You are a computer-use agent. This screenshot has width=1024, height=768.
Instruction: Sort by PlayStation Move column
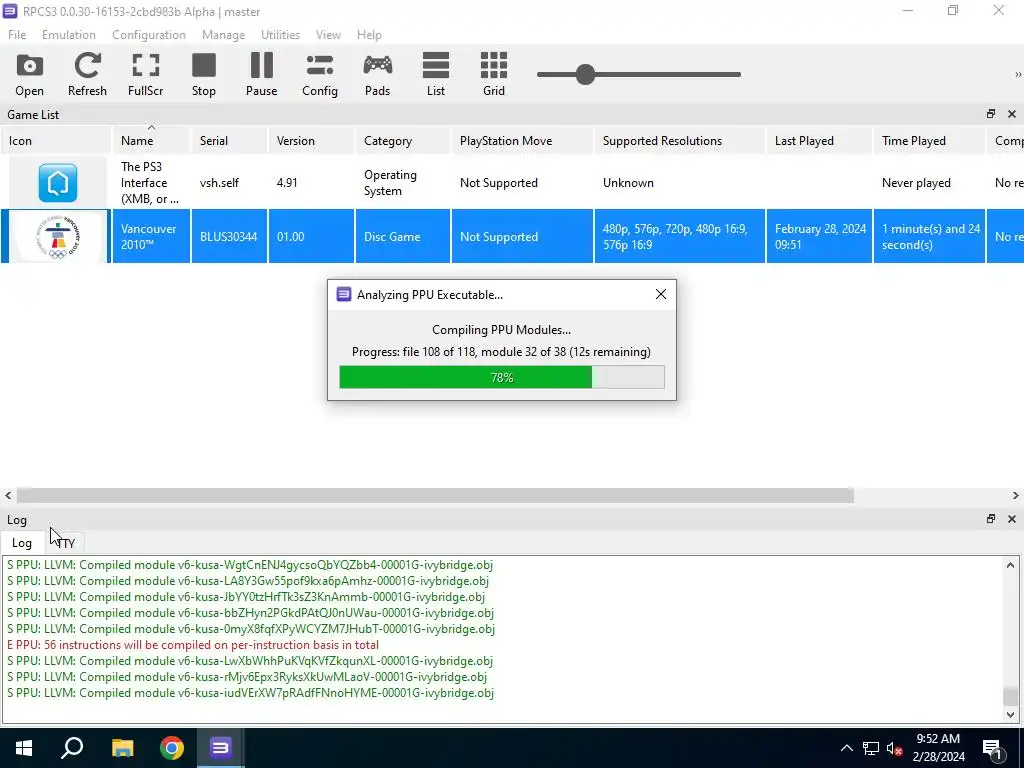pos(522,140)
